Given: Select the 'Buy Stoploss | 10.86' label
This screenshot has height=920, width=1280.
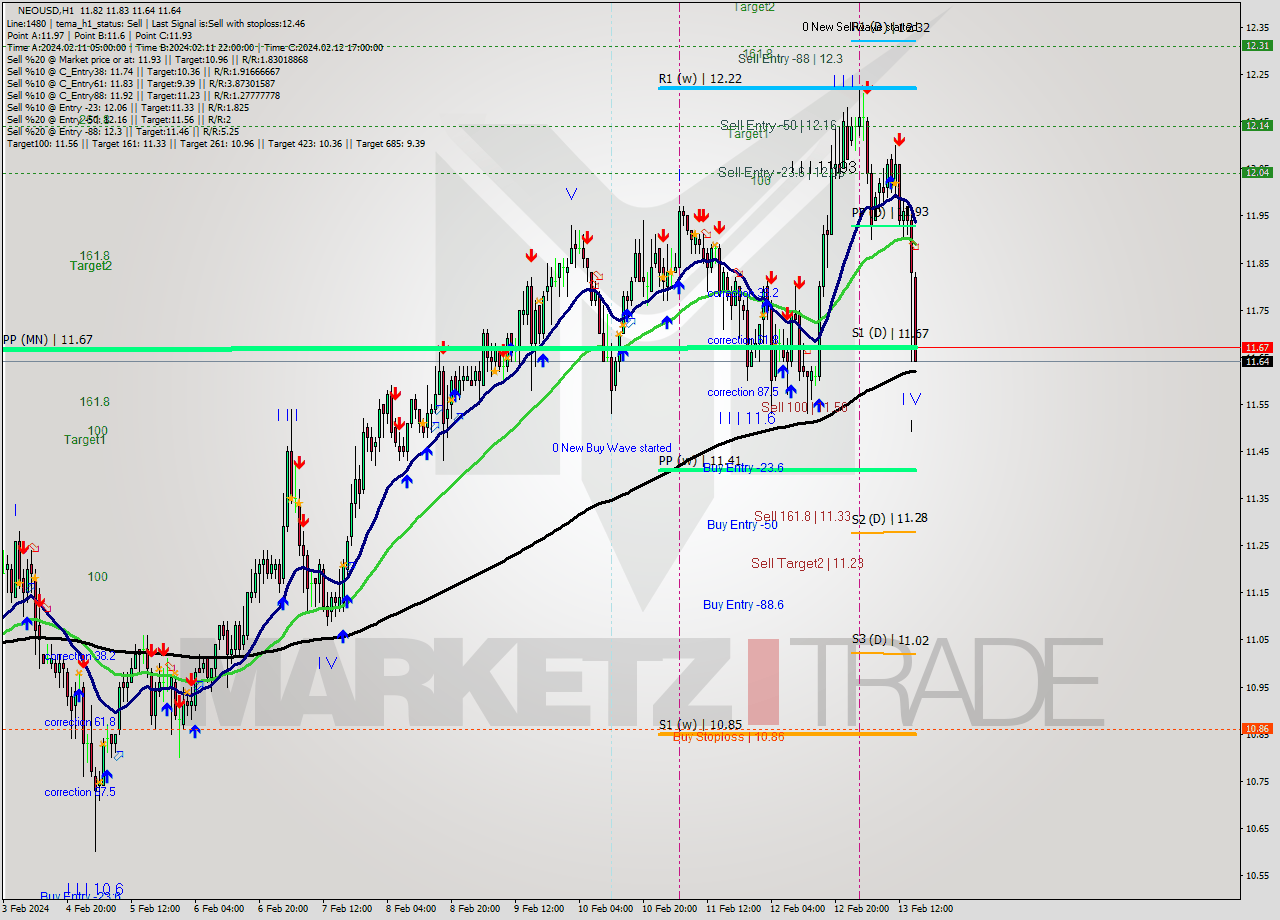Looking at the screenshot, I should coord(728,737).
